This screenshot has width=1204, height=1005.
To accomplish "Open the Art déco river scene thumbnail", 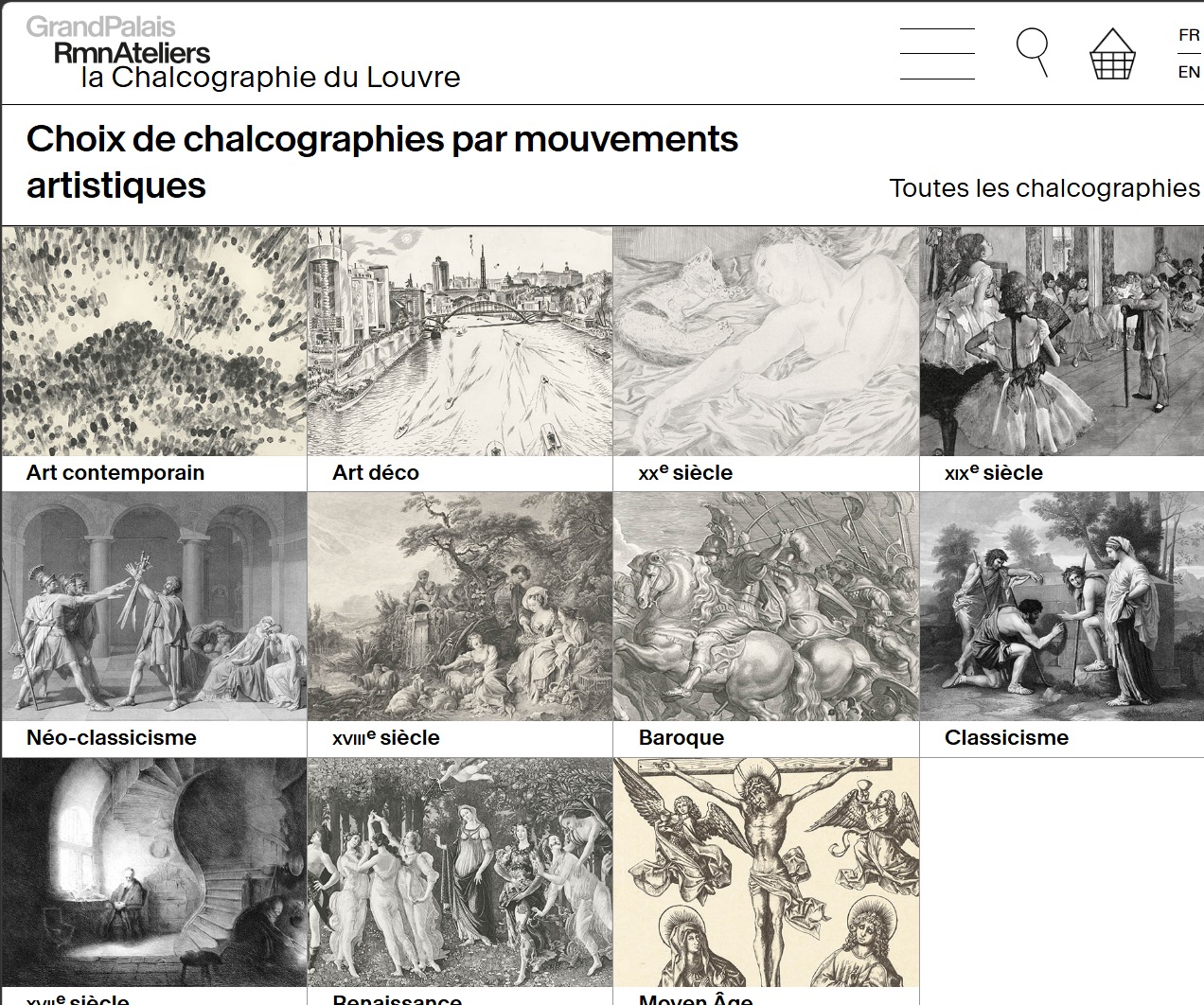I will point(460,341).
